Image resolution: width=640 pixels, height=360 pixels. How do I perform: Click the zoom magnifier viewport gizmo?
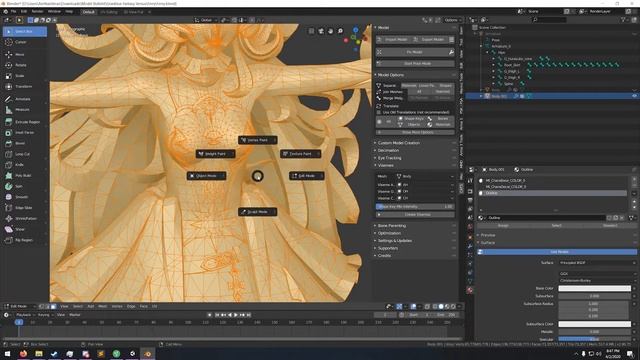(340, 31)
